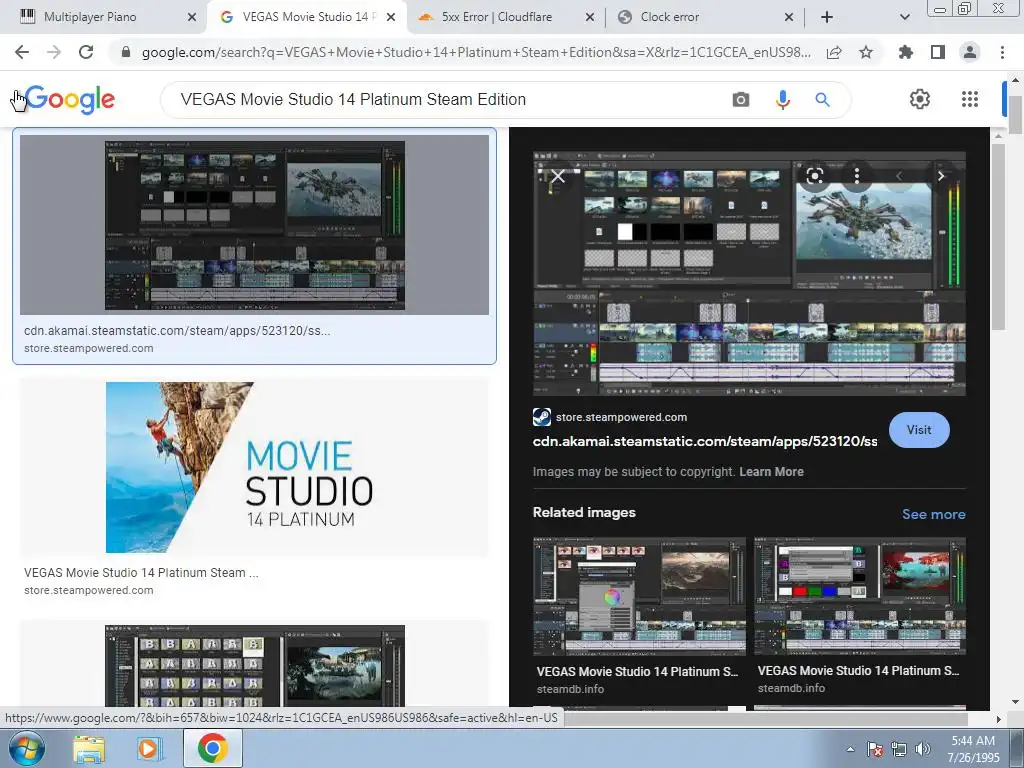Viewport: 1024px width, 768px height.
Task: Go back to the previous page
Action: pos(22,52)
